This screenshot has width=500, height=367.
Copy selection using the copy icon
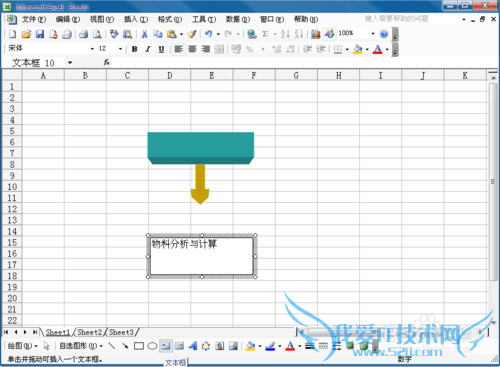[158, 34]
